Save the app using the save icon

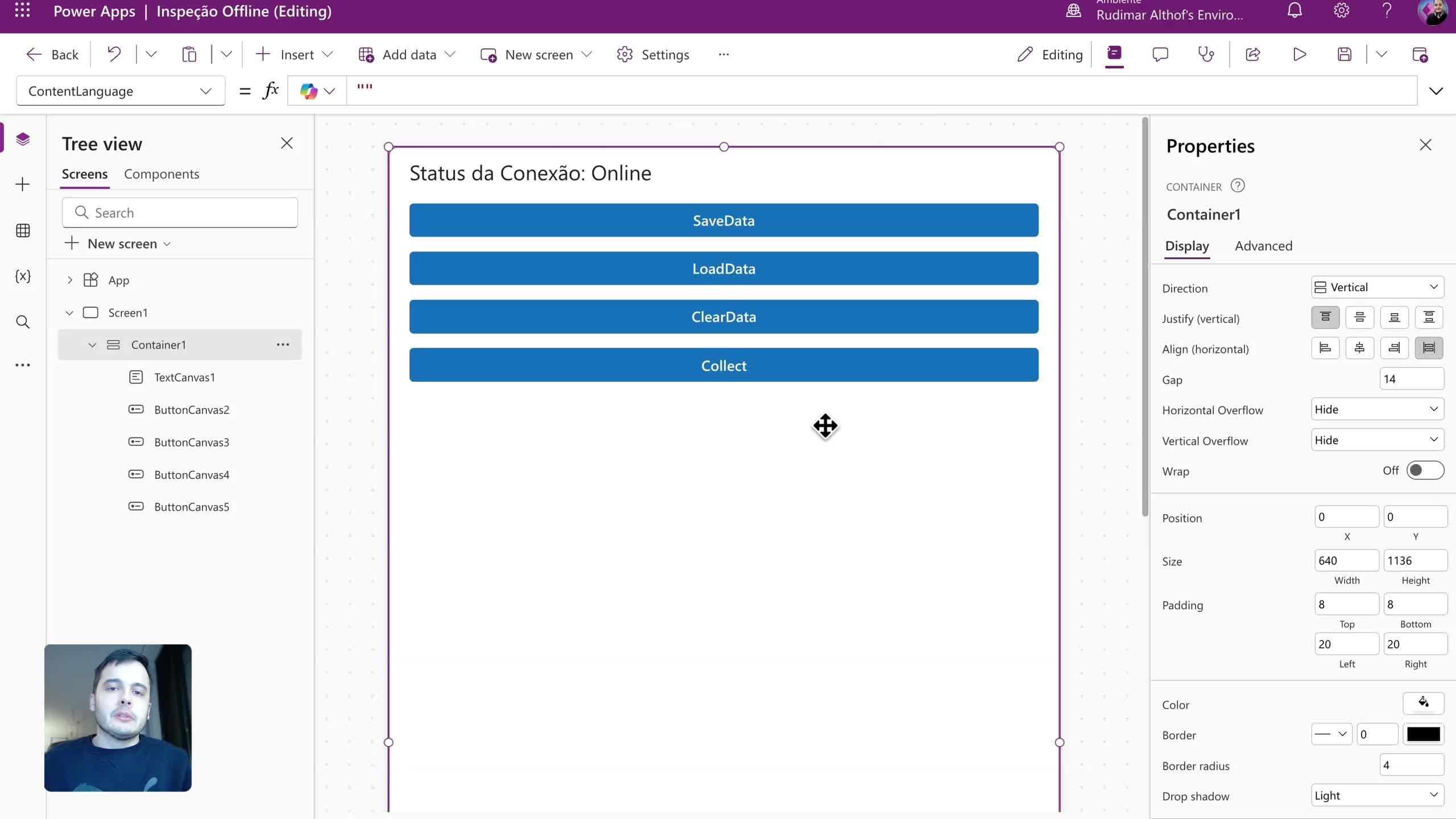[x=1345, y=54]
